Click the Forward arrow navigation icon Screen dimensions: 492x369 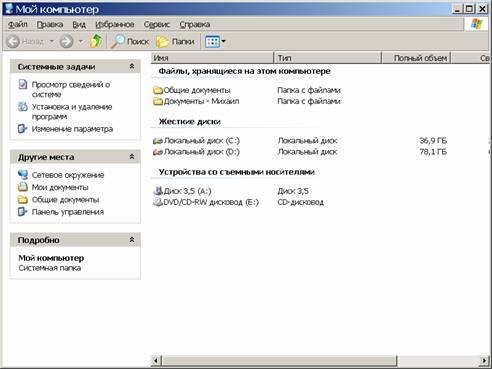66,42
